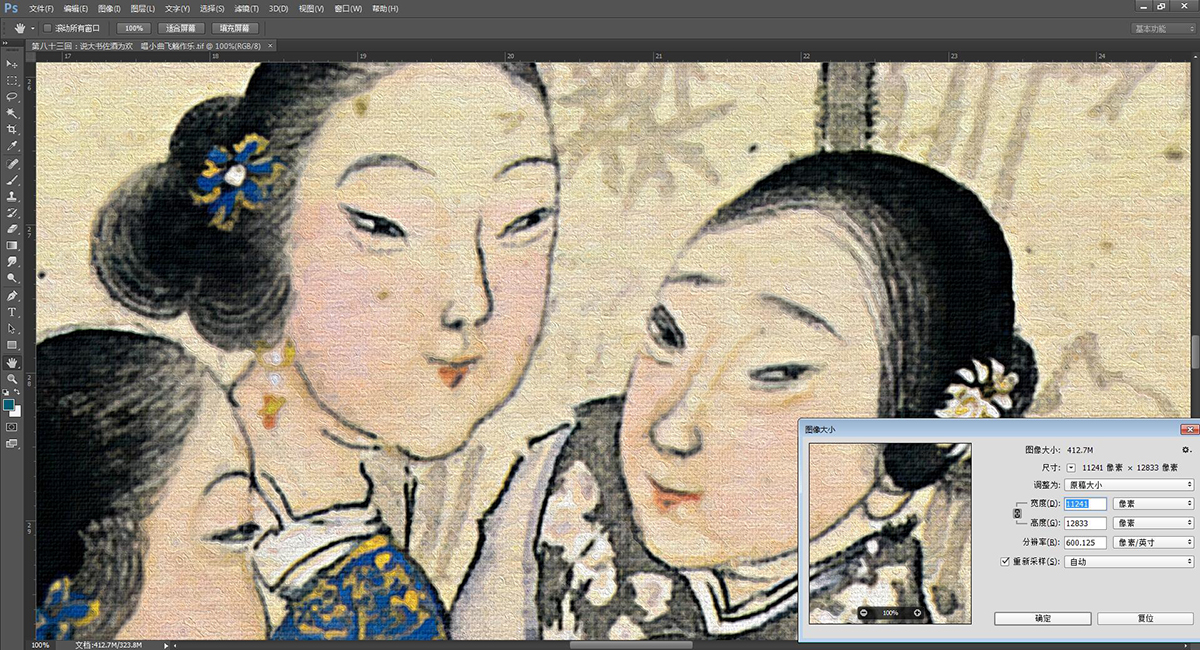Toggle Quick Mask mode
1200x650 pixels.
tap(12, 426)
